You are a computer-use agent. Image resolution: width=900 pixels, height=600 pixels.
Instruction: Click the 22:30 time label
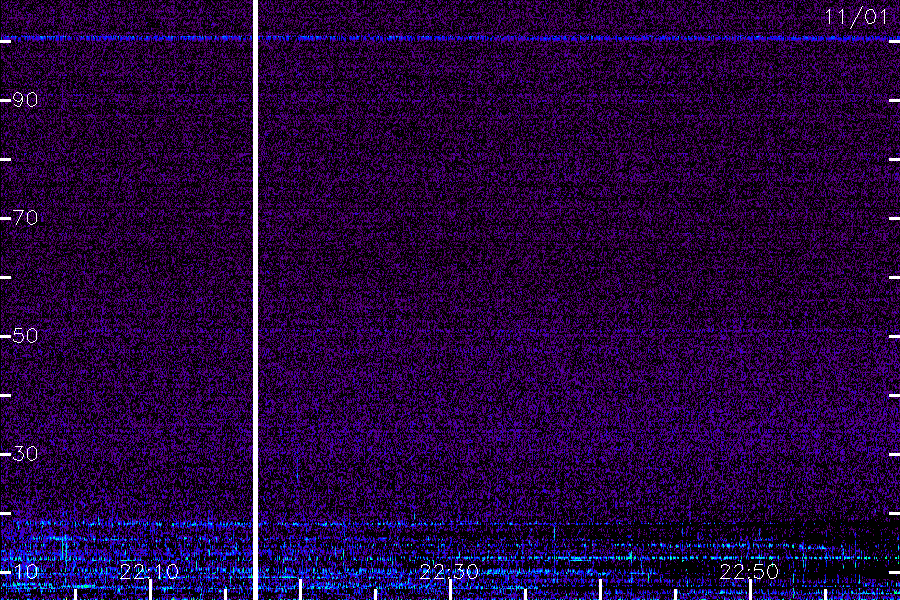449,571
